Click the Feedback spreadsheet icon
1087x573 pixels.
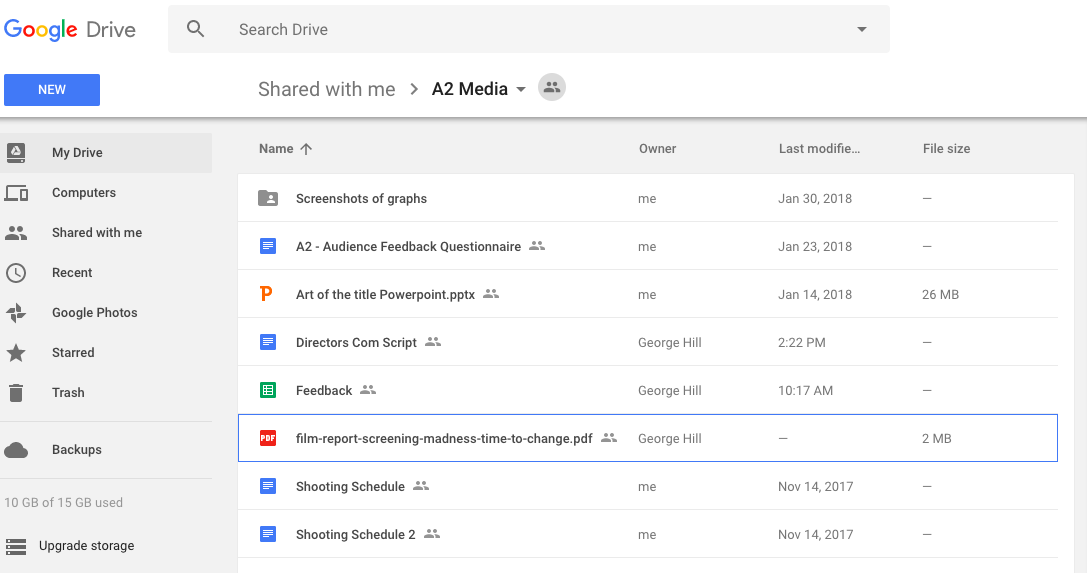[x=268, y=390]
